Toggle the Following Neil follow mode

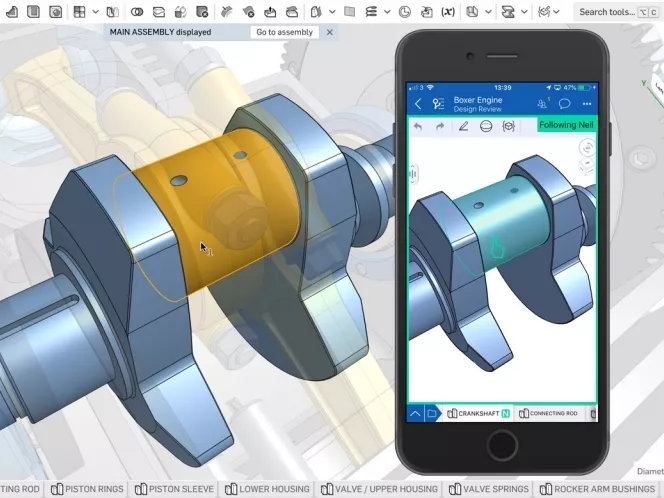pyautogui.click(x=566, y=125)
